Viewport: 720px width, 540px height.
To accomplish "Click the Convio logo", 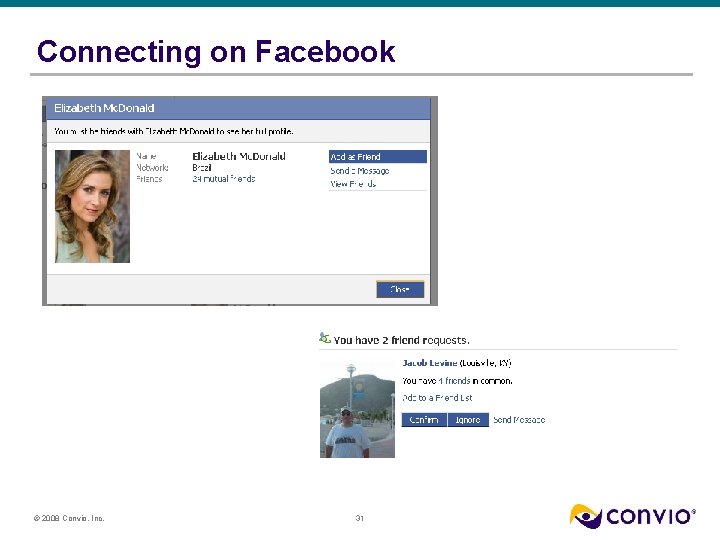I will [x=633, y=516].
